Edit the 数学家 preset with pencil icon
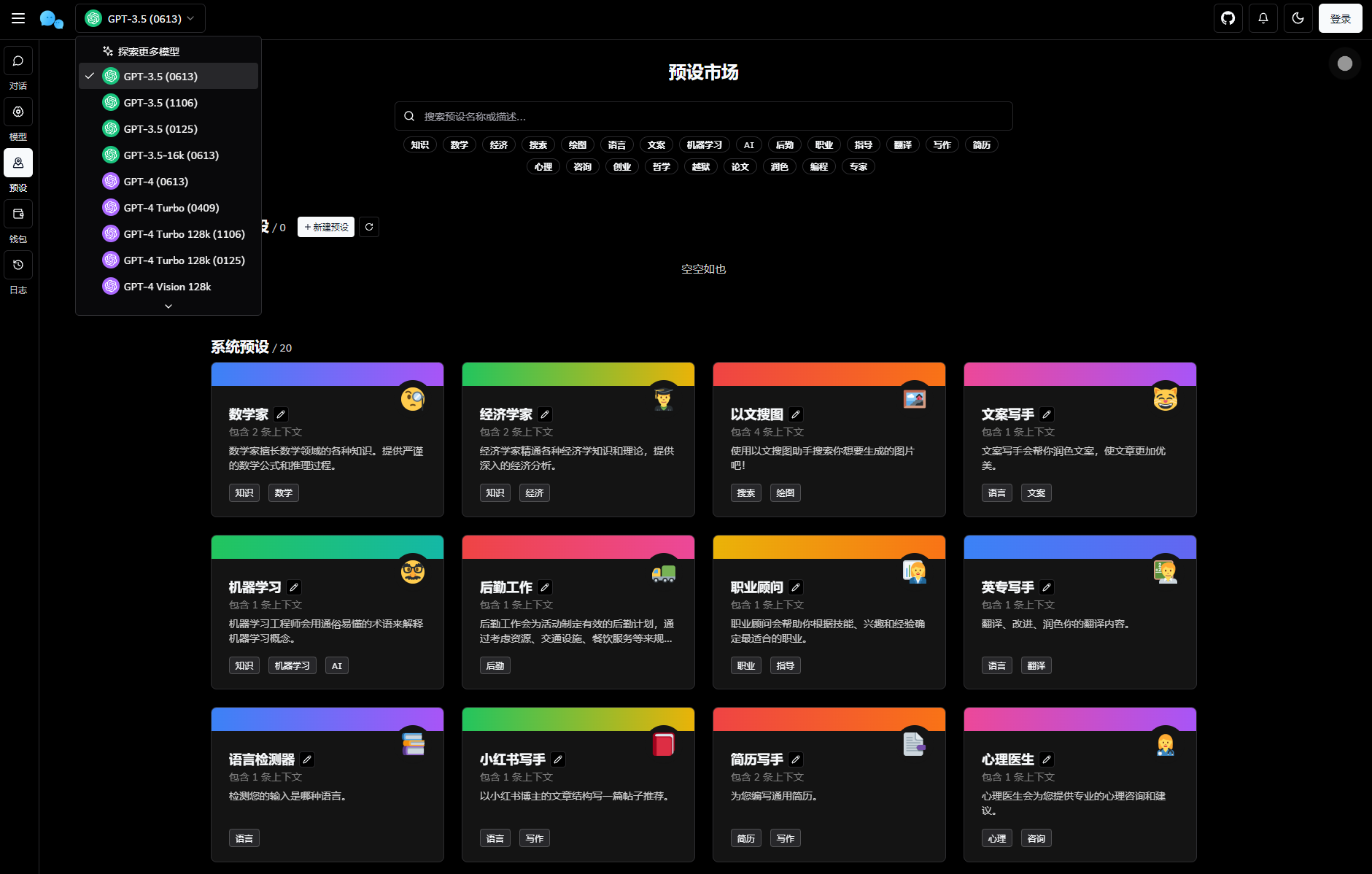The height and width of the screenshot is (874, 1372). tap(282, 414)
